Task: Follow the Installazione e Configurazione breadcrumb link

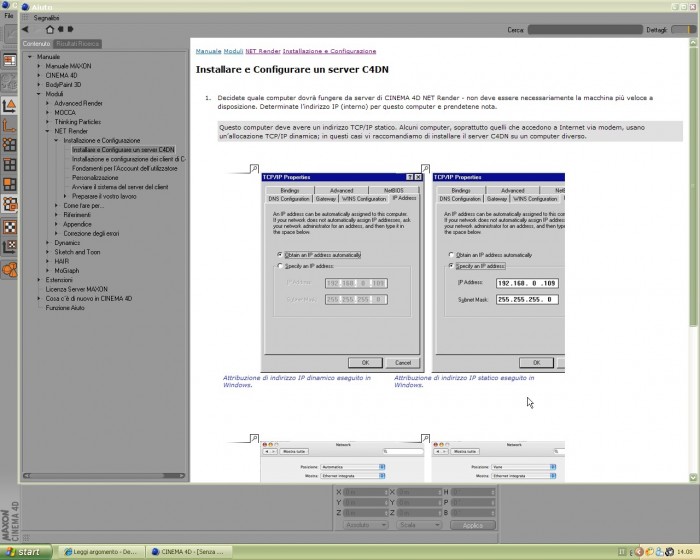Action: tap(329, 51)
